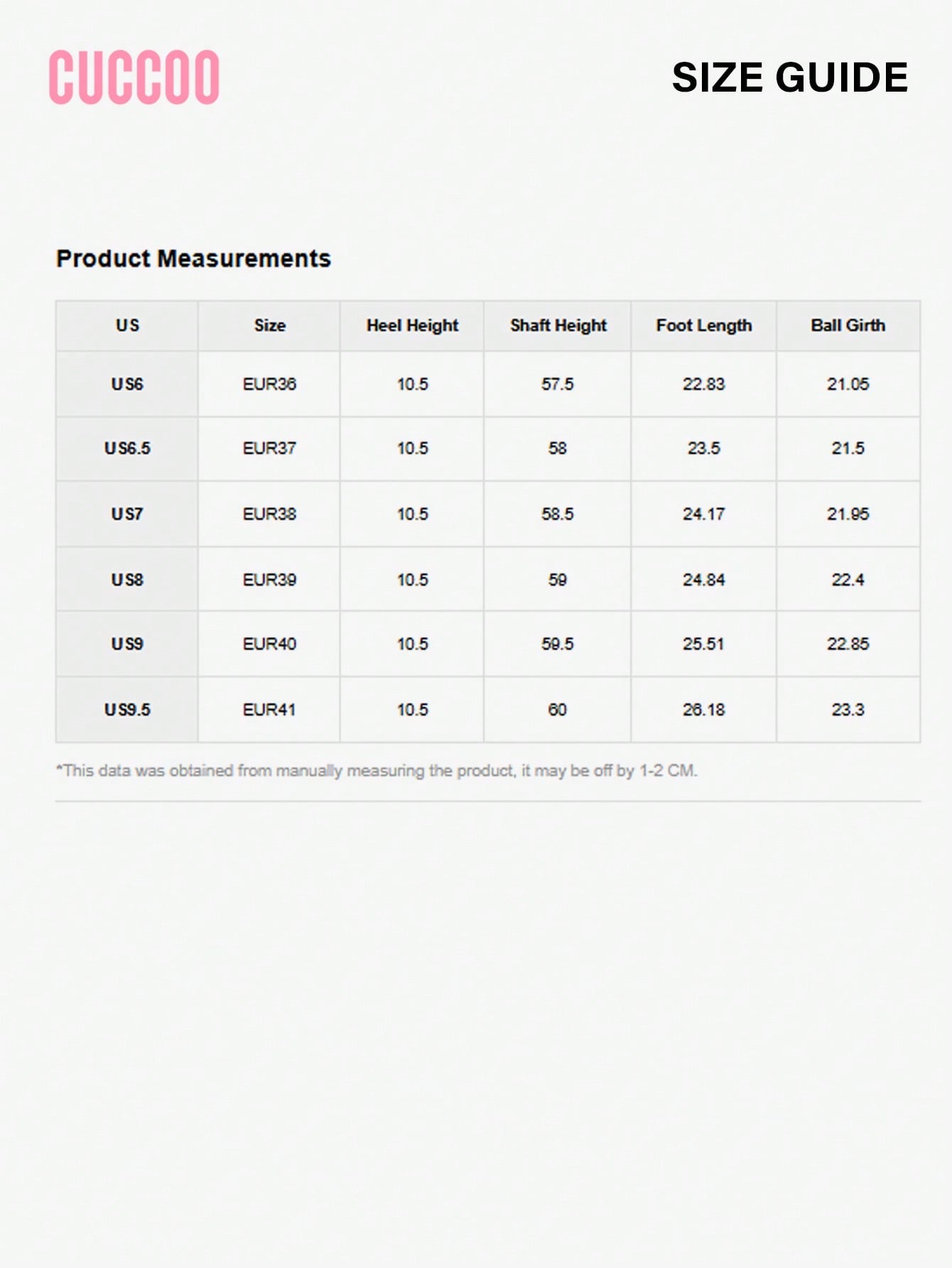The height and width of the screenshot is (1268, 952).
Task: Select the EUR38 size cell
Action: pyautogui.click(x=269, y=514)
